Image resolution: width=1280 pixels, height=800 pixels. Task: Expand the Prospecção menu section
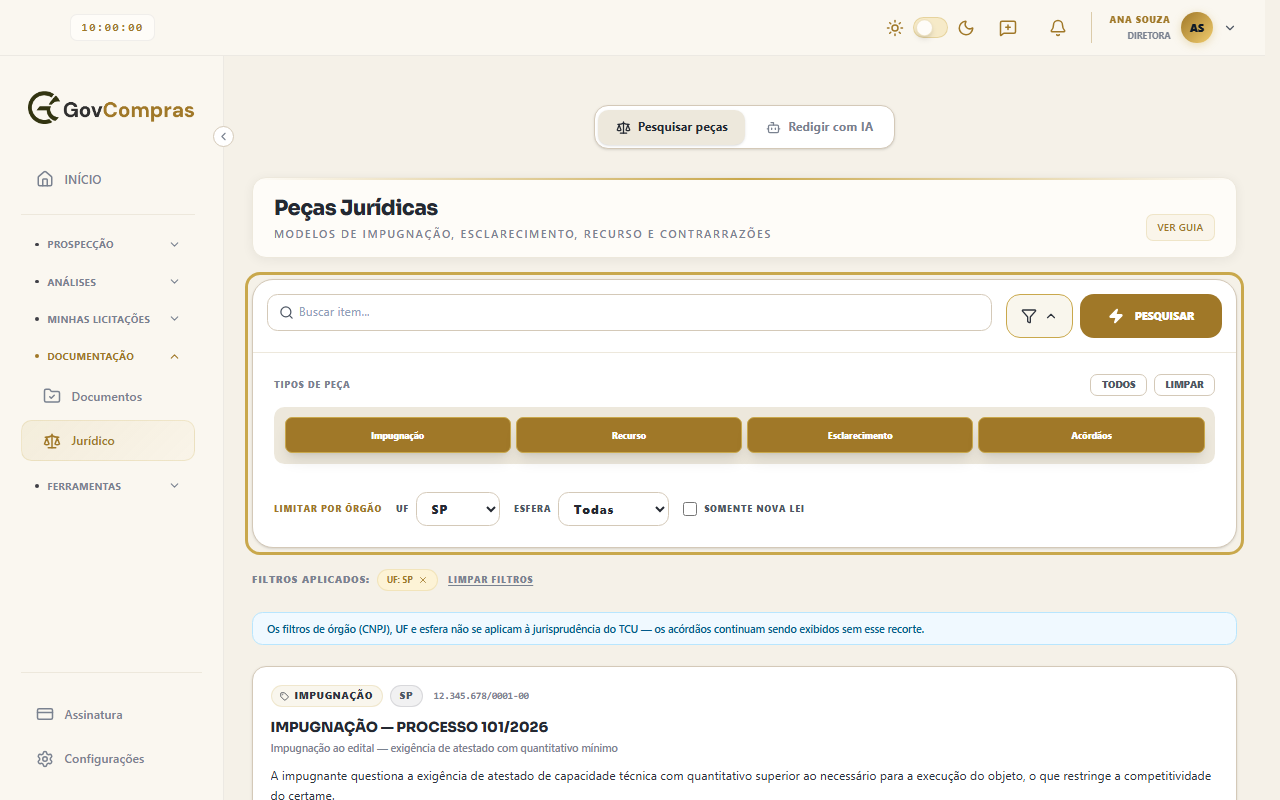[108, 244]
